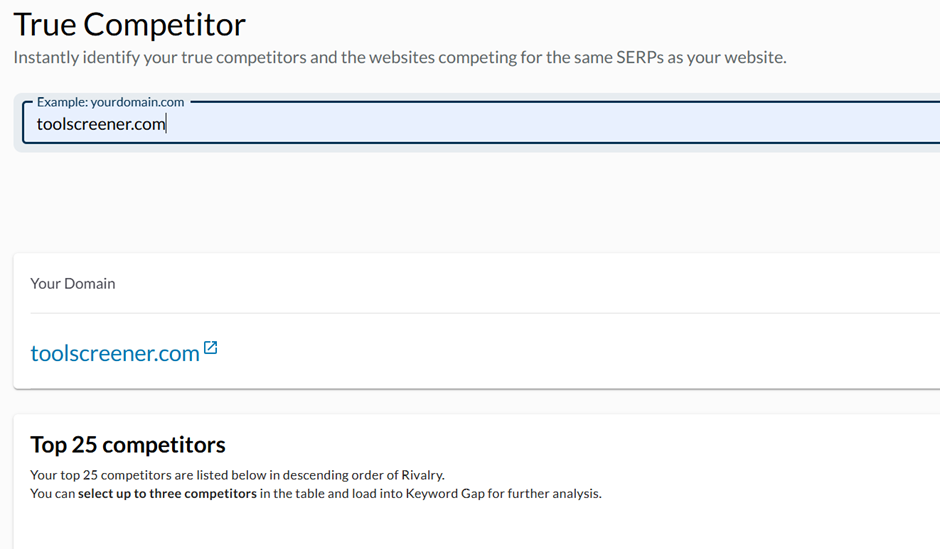Click the 'Example: yourdomain.com' field label
This screenshot has width=940, height=549.
pyautogui.click(x=110, y=102)
